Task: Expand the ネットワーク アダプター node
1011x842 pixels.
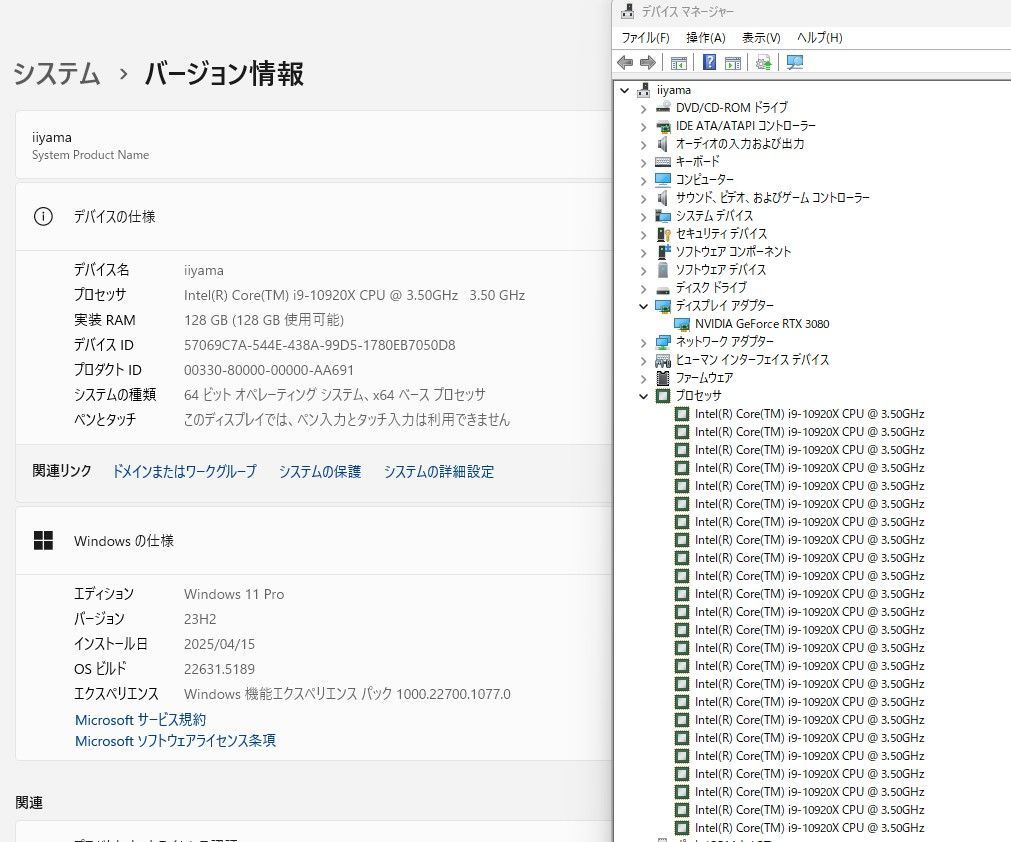Action: pyautogui.click(x=643, y=342)
